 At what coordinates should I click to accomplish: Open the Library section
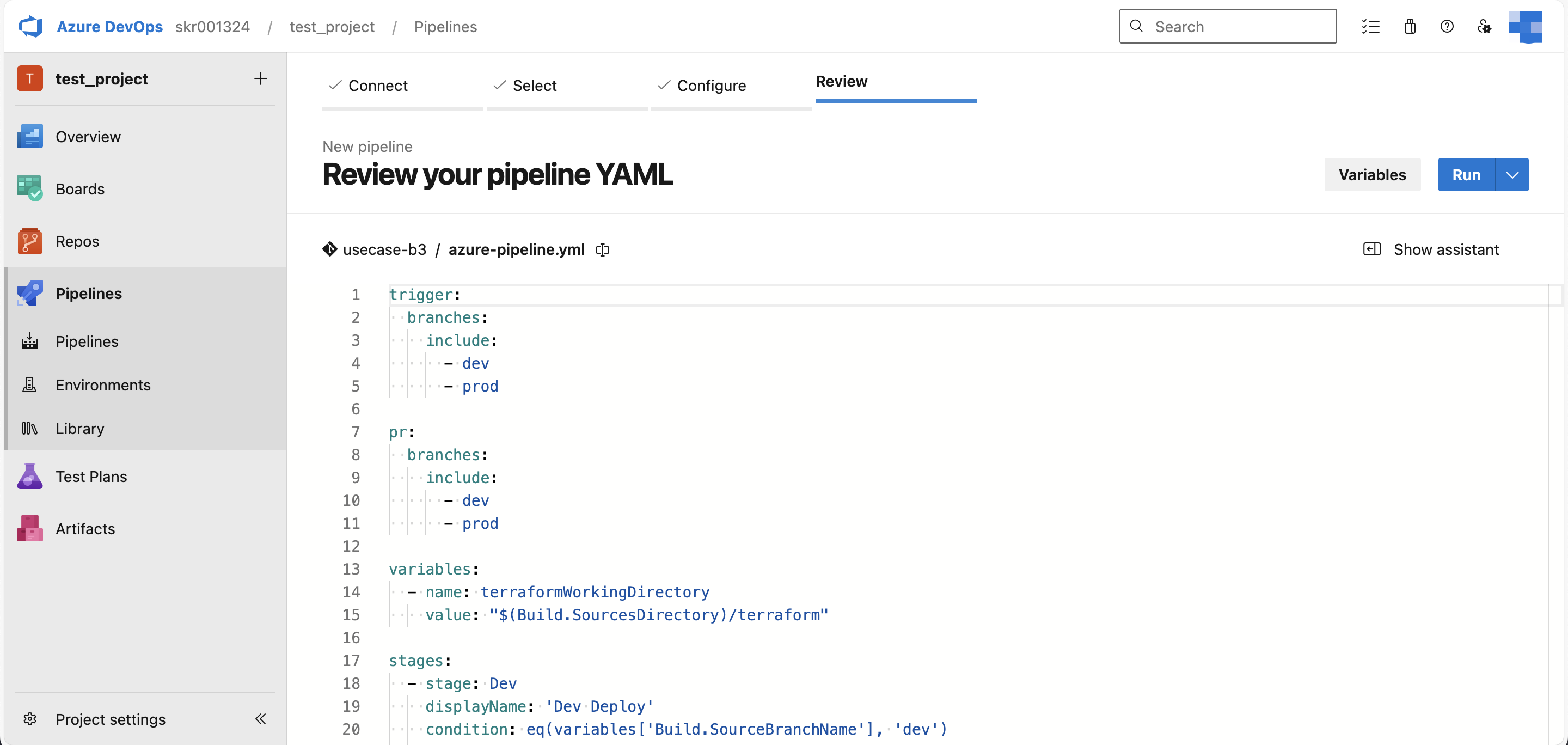[x=81, y=428]
